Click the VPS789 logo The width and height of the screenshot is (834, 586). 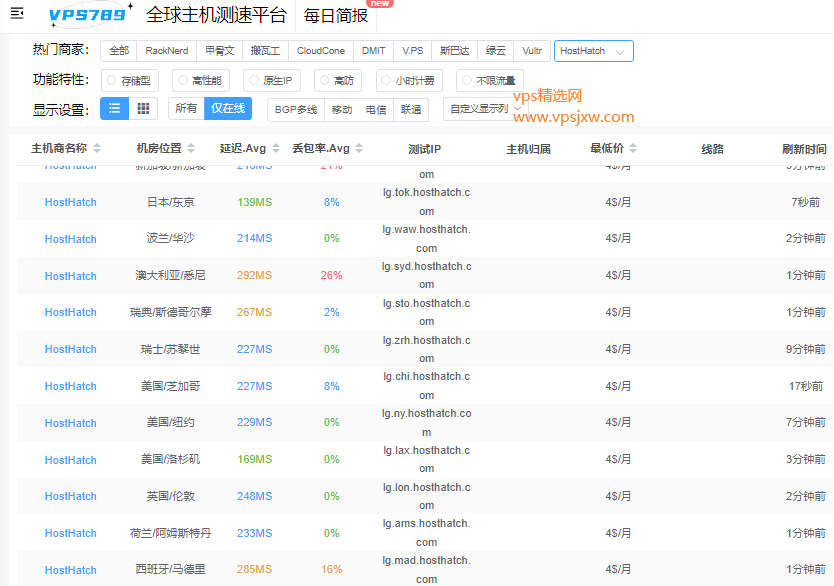(x=91, y=15)
